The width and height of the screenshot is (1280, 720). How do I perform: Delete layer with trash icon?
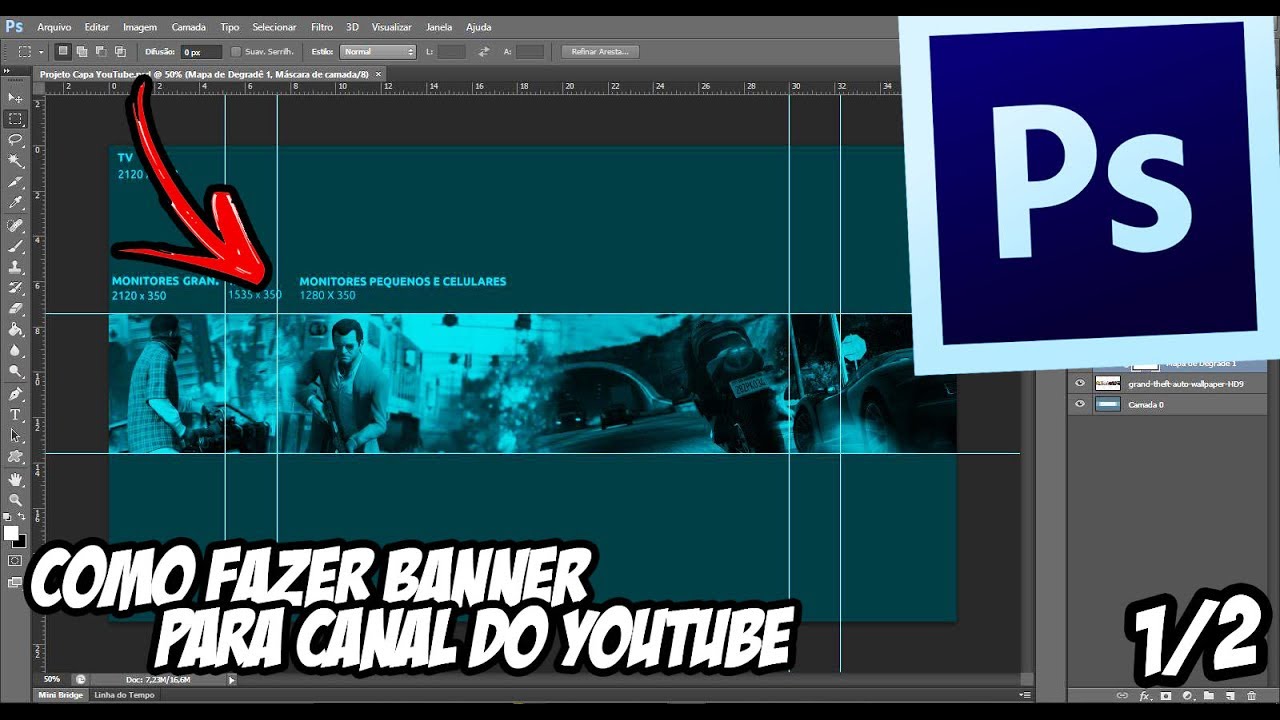tap(1251, 695)
